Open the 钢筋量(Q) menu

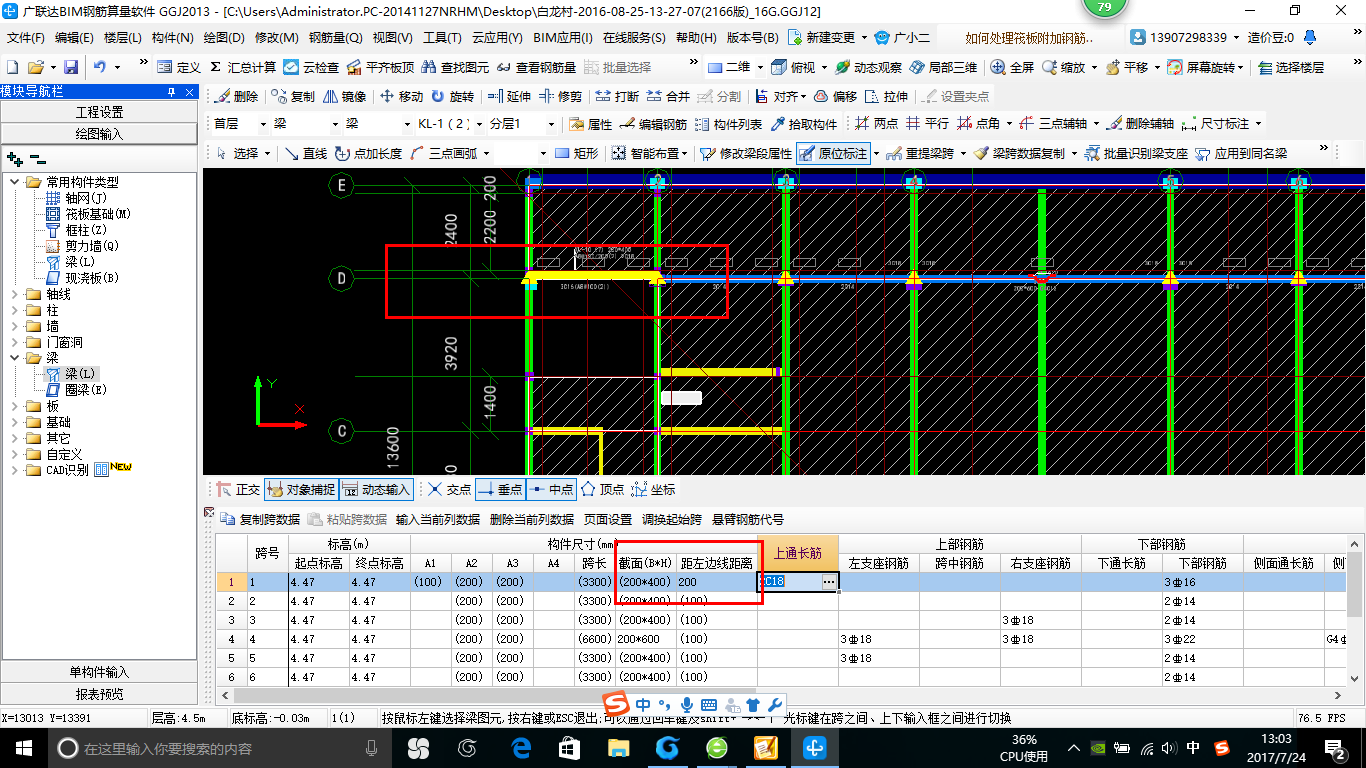(x=335, y=38)
